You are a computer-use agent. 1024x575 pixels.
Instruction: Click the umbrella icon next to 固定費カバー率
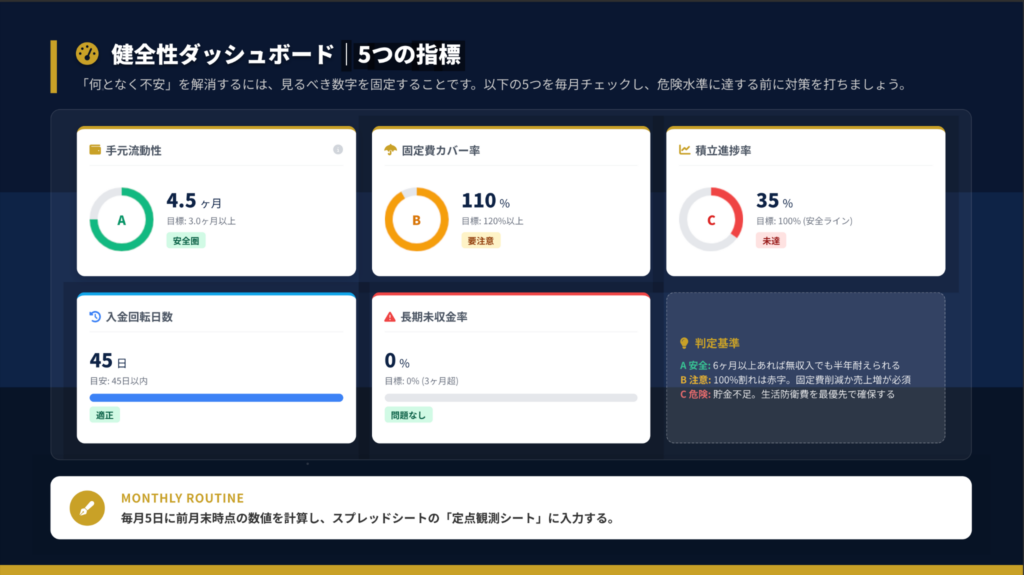coord(390,150)
